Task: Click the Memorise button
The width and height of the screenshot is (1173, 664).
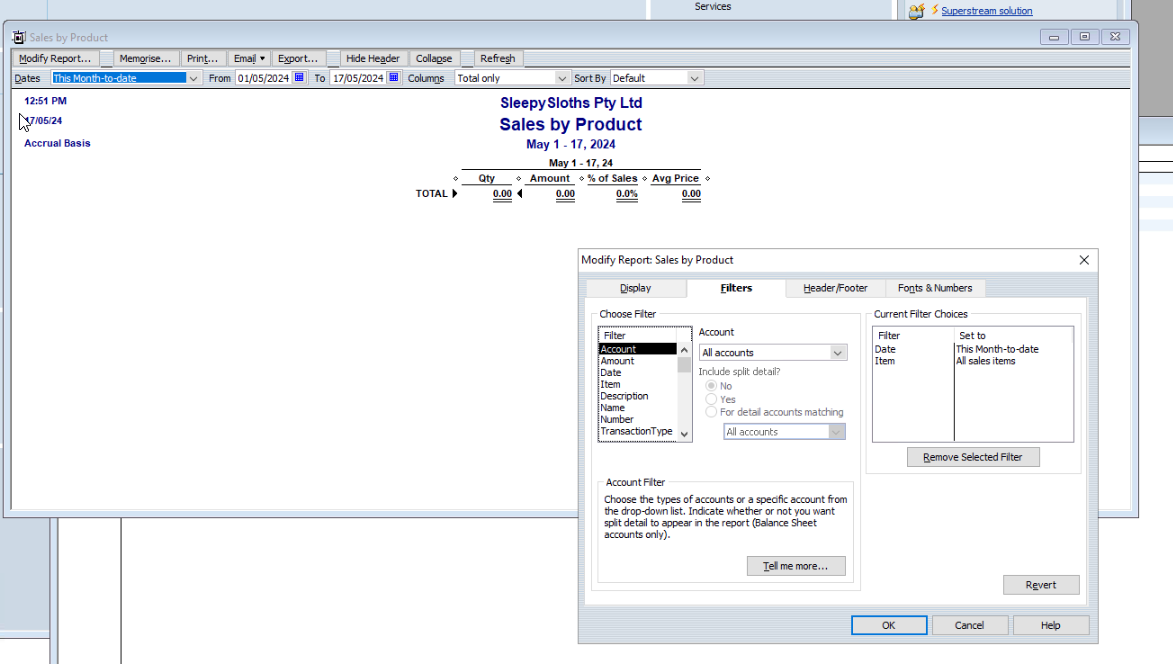Action: pos(145,58)
